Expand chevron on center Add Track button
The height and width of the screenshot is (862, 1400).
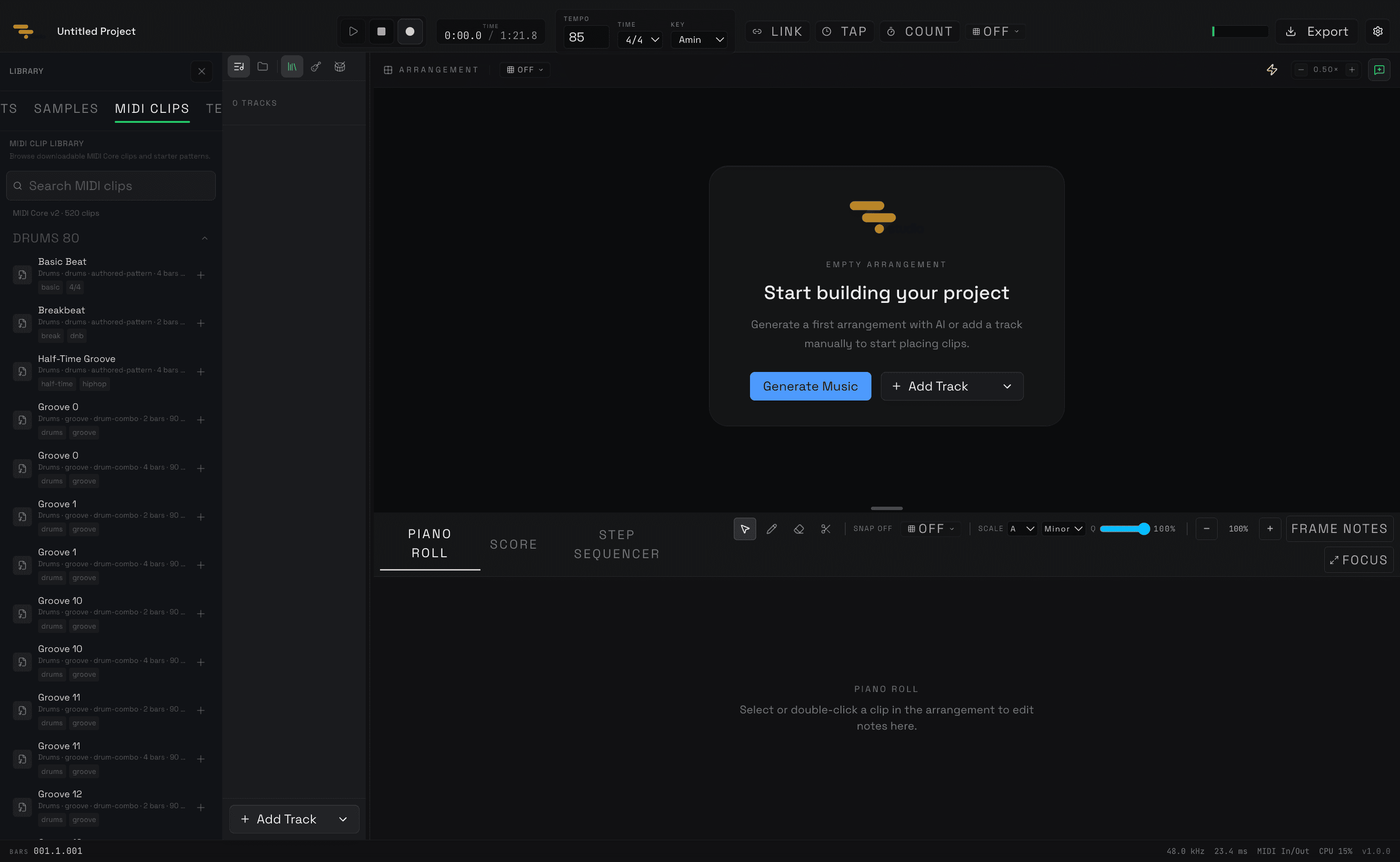click(x=1007, y=386)
